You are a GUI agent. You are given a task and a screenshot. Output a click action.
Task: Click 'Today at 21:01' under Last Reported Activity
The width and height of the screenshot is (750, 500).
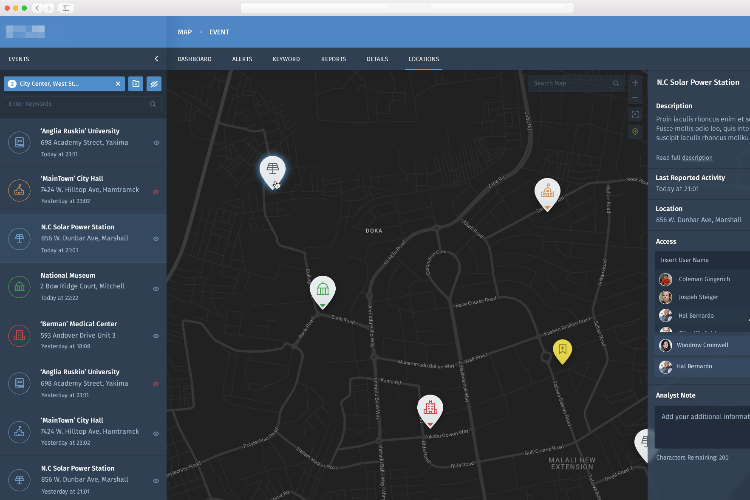(x=677, y=189)
